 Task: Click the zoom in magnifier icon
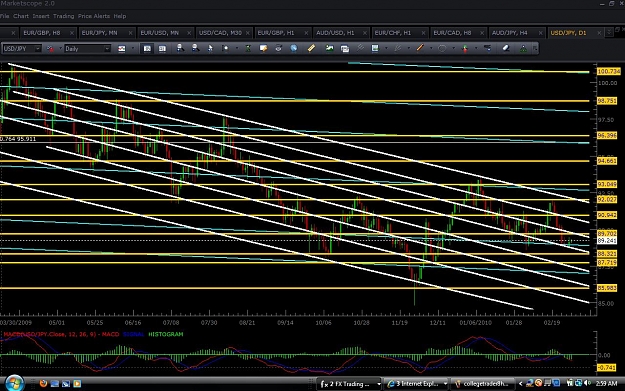point(180,48)
